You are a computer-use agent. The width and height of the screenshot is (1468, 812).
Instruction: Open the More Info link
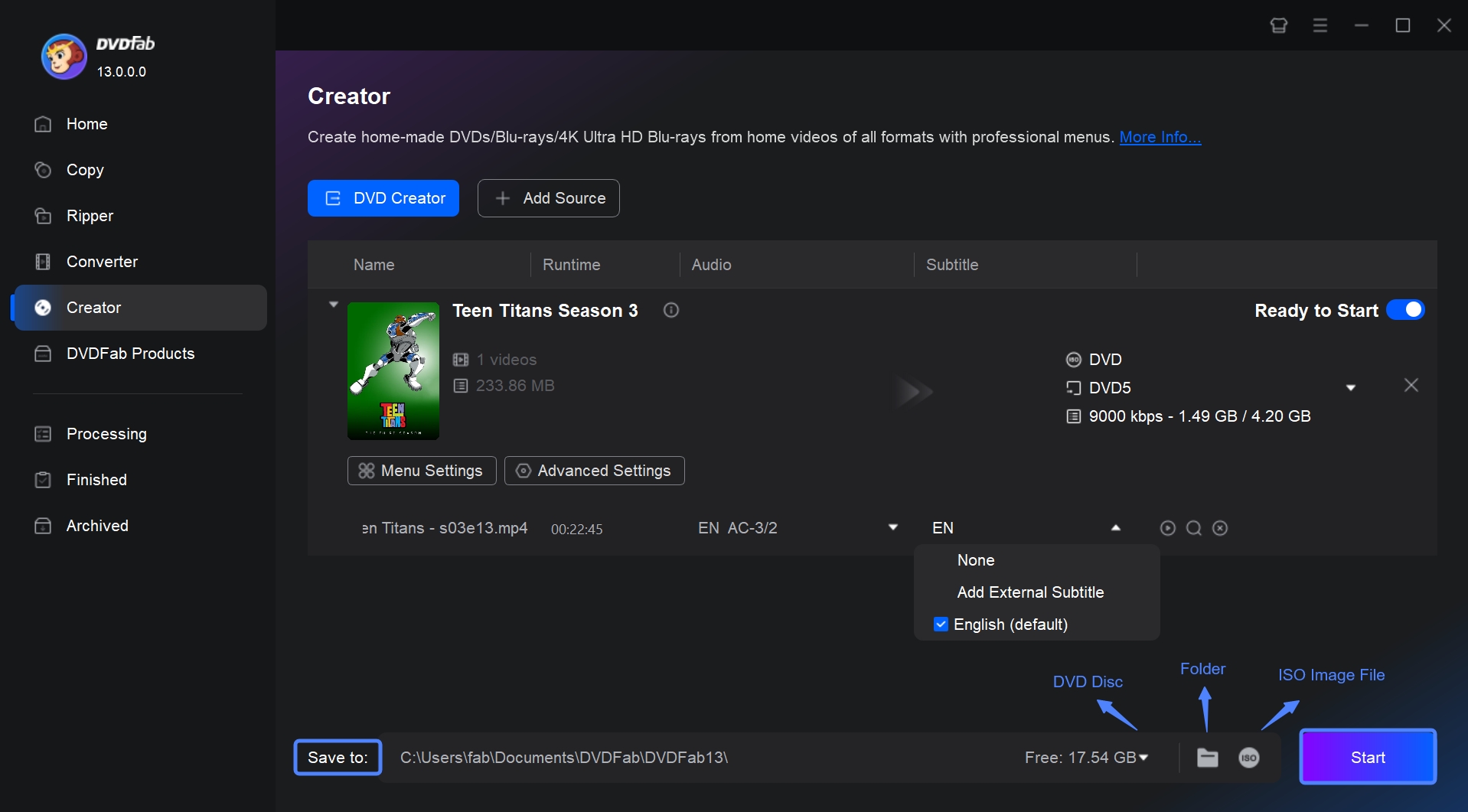coord(1160,138)
